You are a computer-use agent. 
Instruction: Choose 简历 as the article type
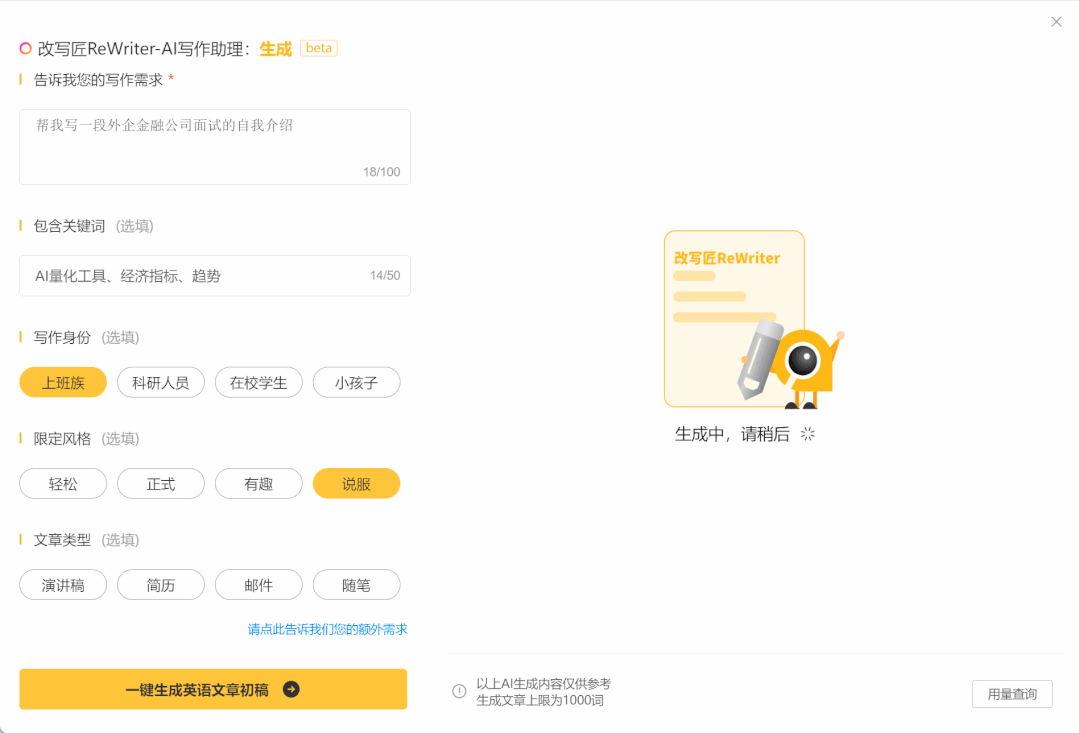(160, 584)
